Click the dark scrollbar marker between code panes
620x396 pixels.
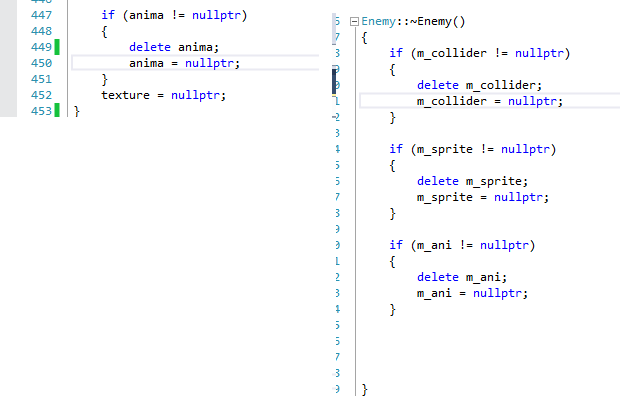coord(334,82)
